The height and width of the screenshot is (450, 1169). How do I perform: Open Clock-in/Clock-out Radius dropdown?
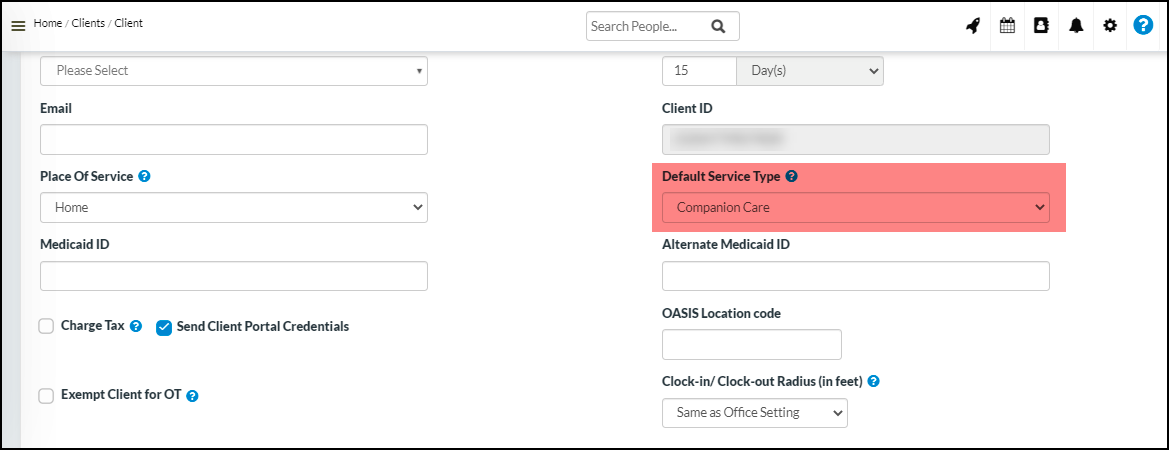[754, 413]
